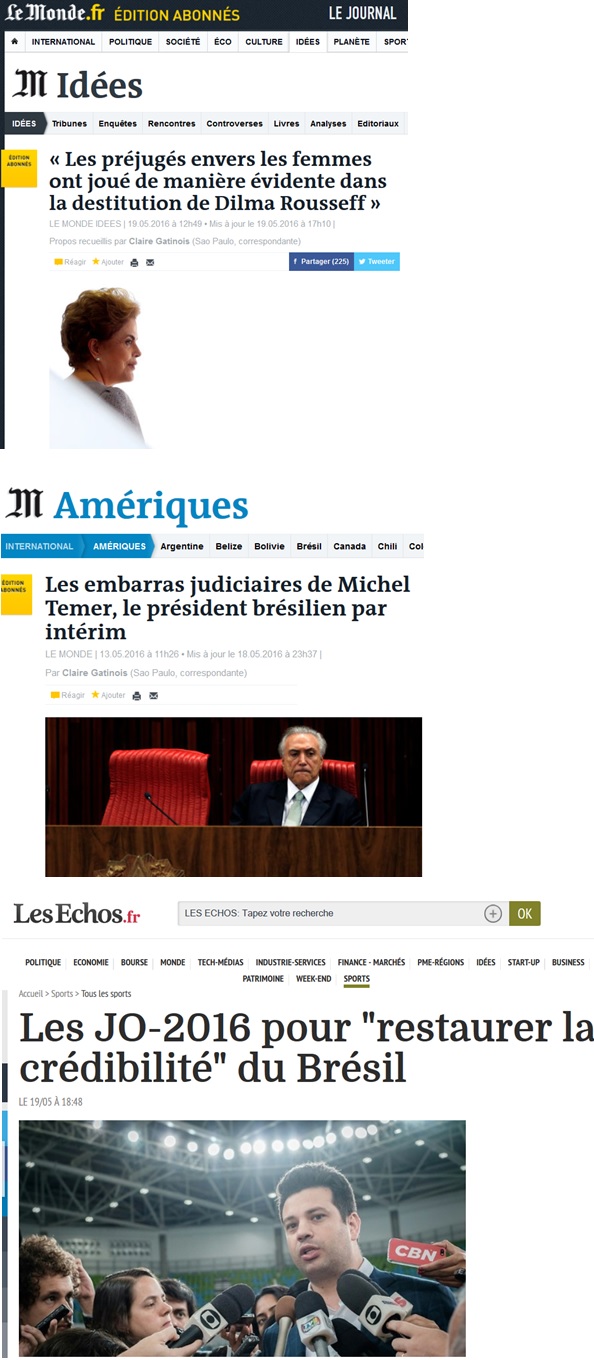Image resolution: width=594 pixels, height=1360 pixels.
Task: Email the Dilma Rousseff article via envelope icon
Action: click(150, 262)
